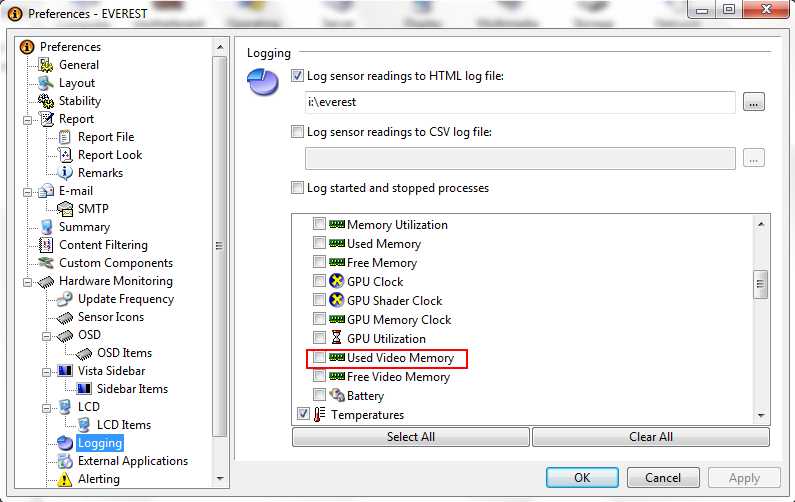This screenshot has height=502, width=795.
Task: Check the Used Video Memory checkbox
Action: coord(319,357)
